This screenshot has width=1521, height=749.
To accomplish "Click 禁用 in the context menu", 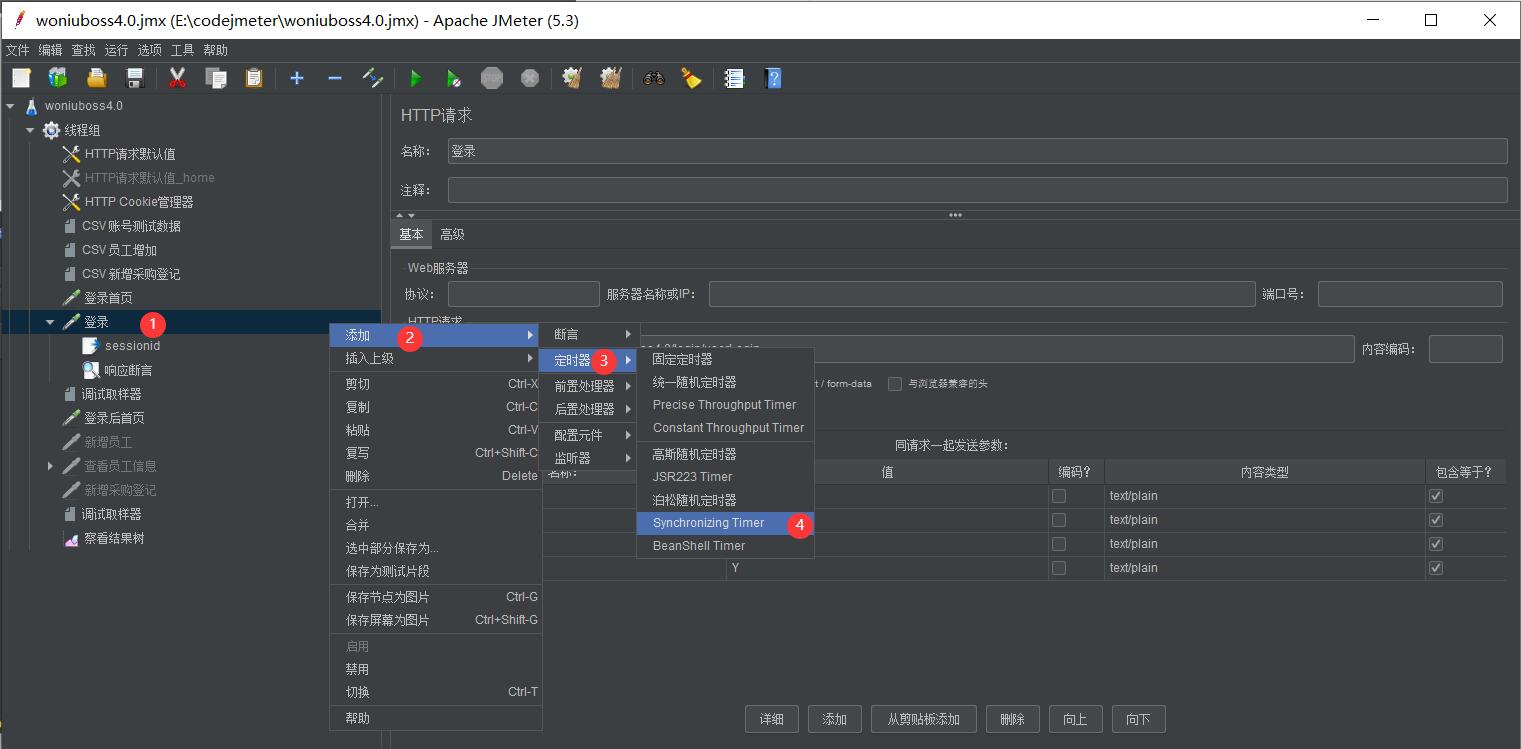I will 435,669.
